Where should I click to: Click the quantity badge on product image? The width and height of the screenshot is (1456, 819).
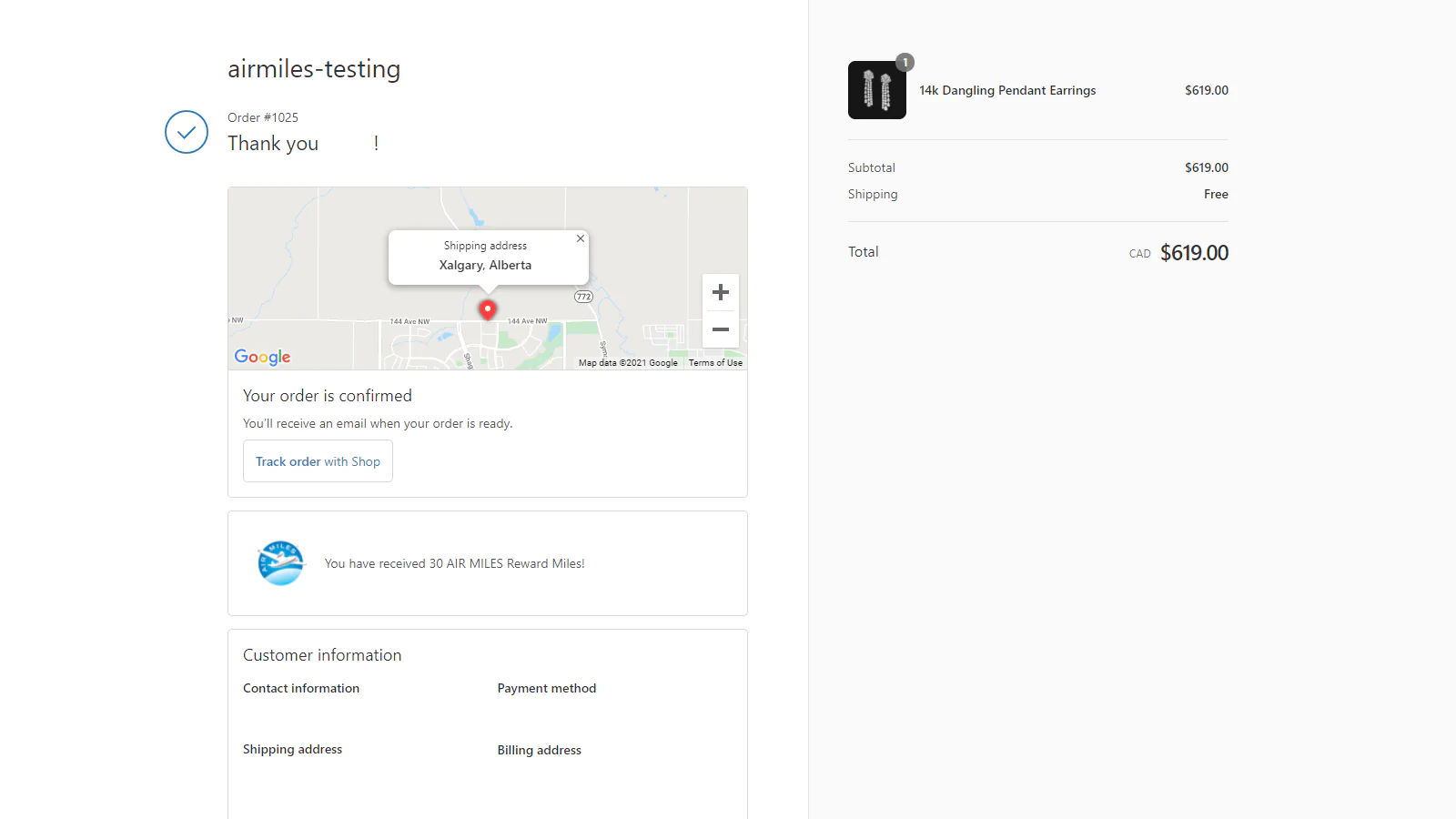tap(905, 63)
